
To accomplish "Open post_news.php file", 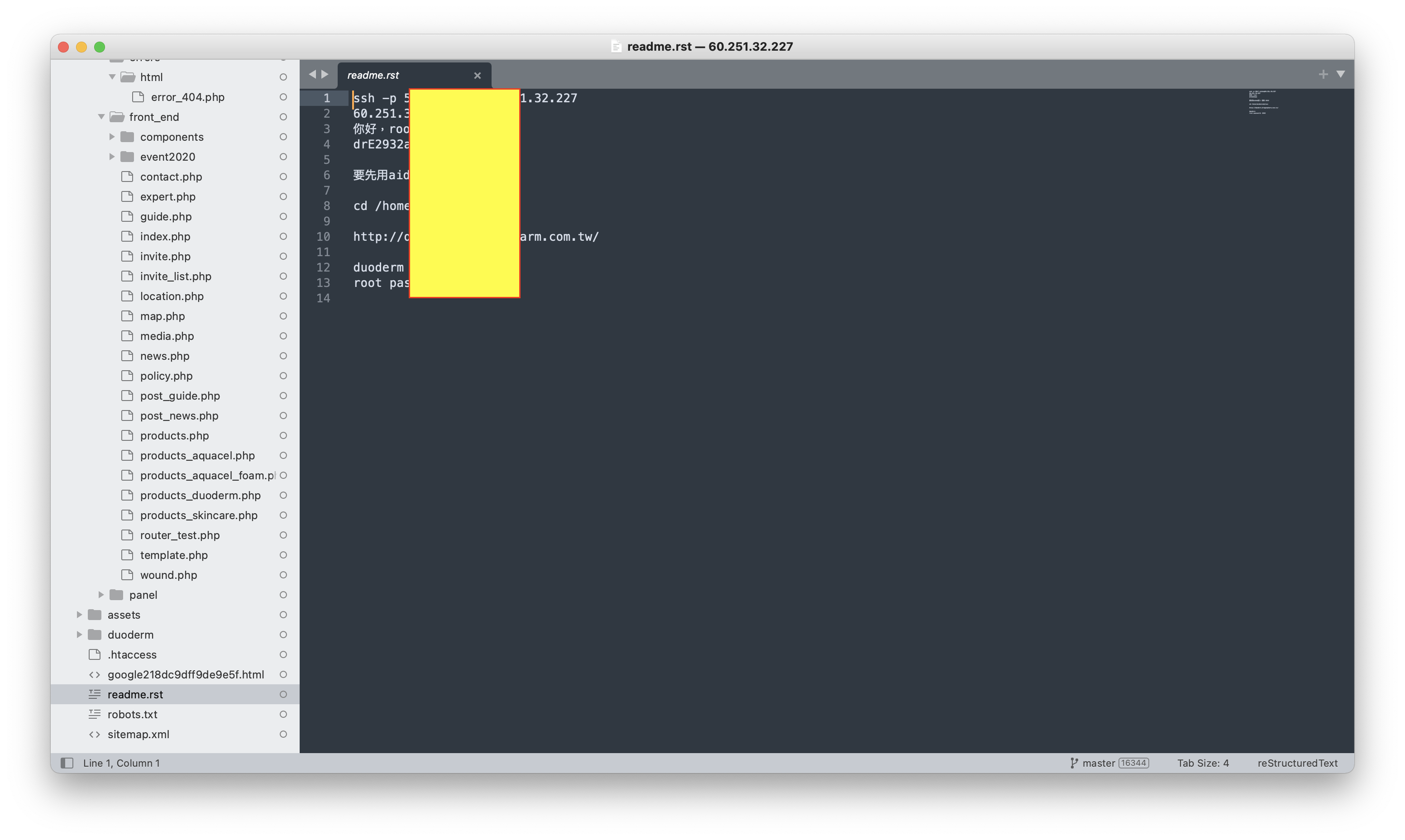I will 179,415.
